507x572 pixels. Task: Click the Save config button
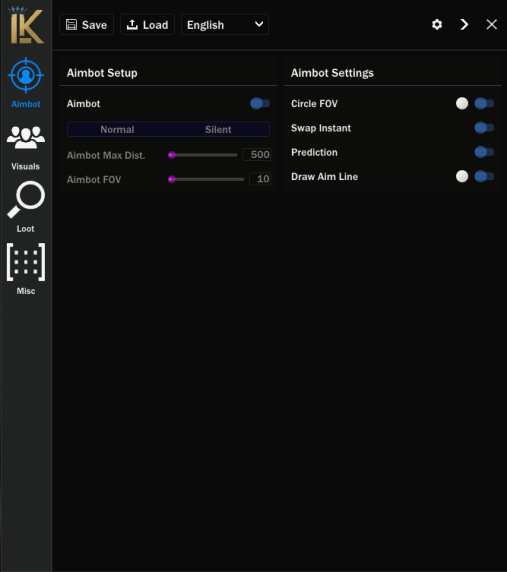click(86, 24)
